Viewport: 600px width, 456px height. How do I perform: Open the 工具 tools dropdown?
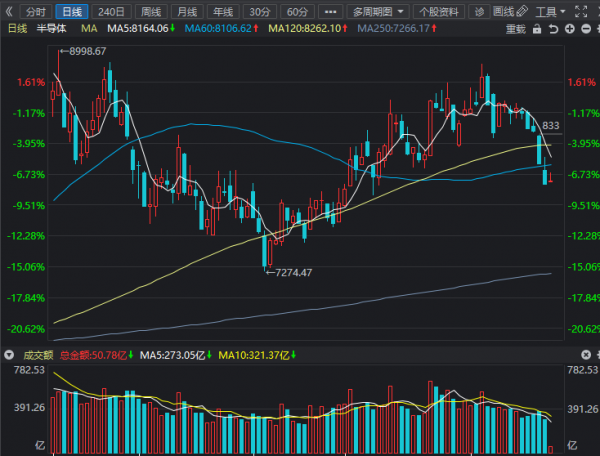point(550,11)
